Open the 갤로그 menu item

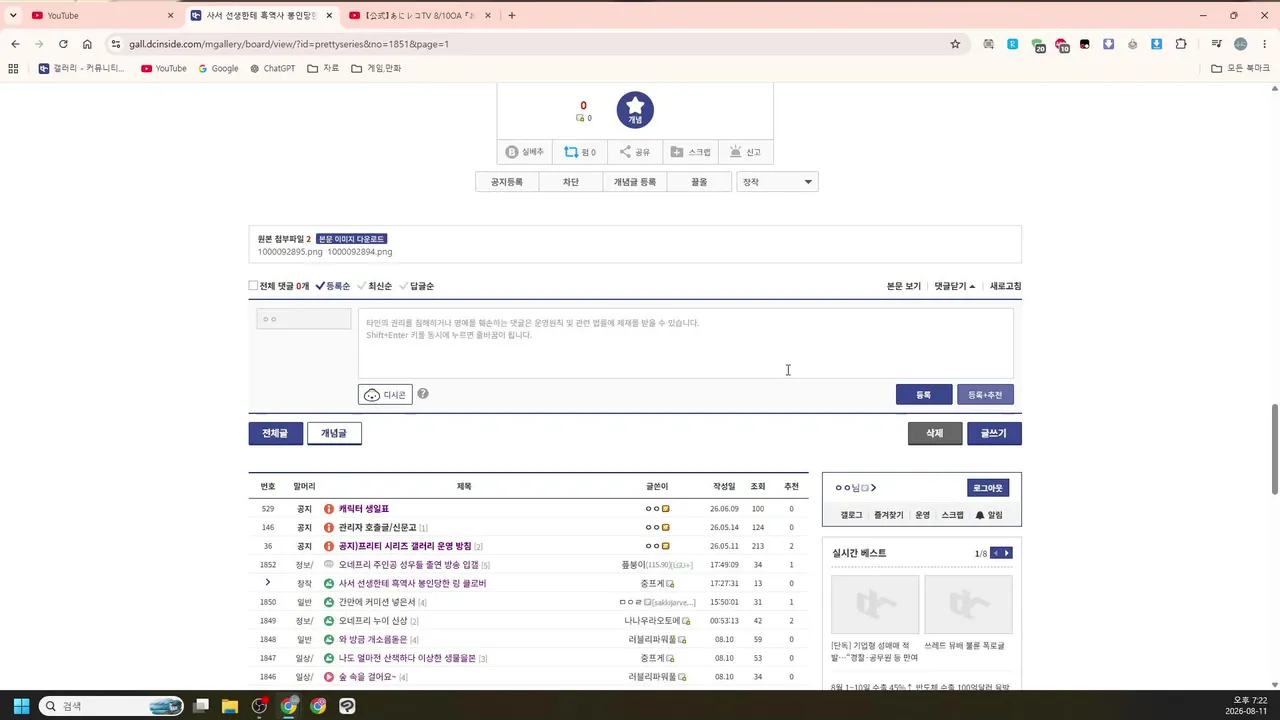(851, 515)
